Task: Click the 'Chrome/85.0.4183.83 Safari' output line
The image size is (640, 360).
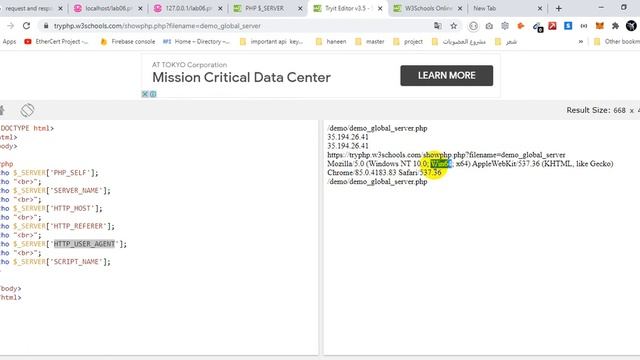Action: click(x=384, y=173)
